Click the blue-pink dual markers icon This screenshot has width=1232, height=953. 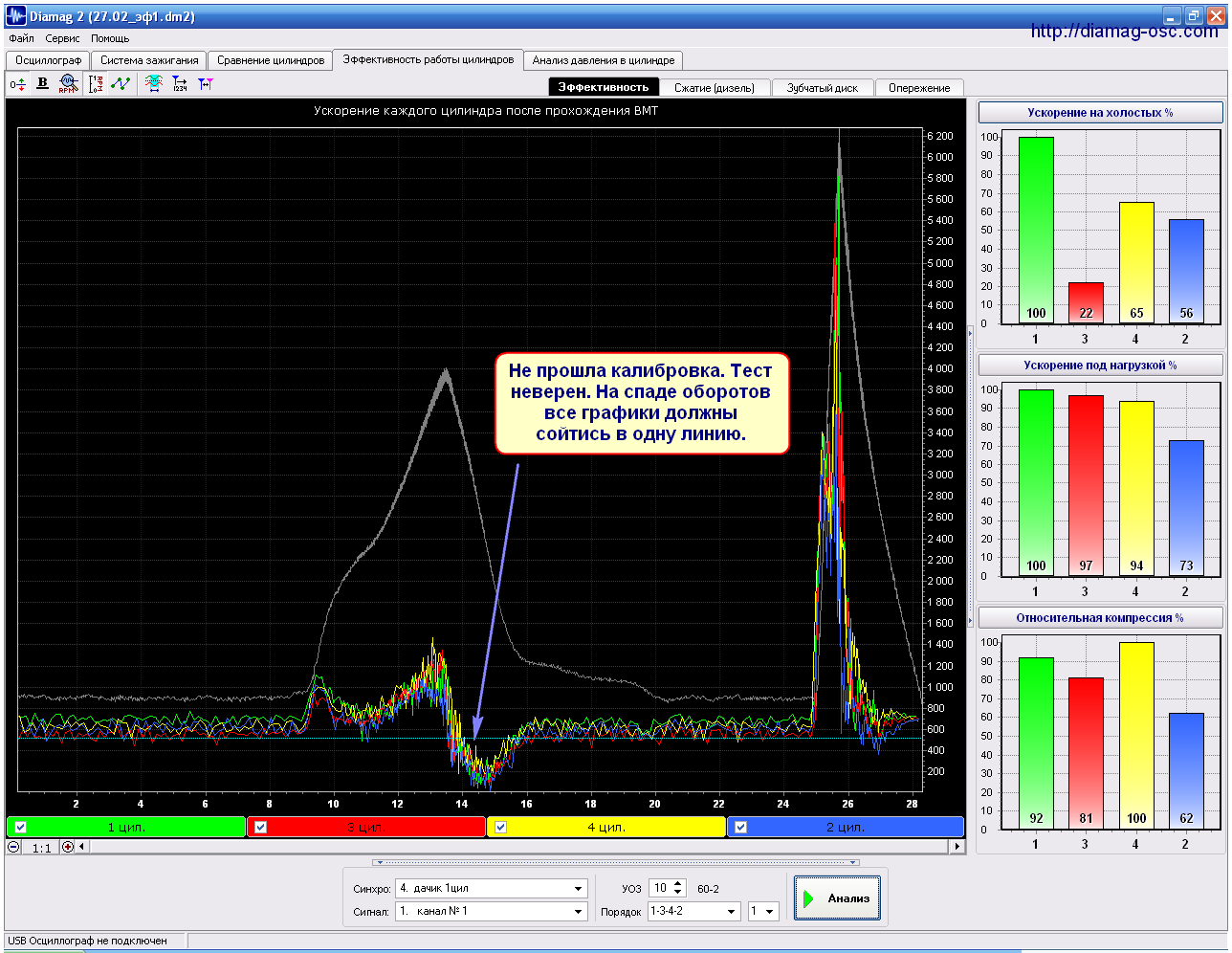click(205, 84)
